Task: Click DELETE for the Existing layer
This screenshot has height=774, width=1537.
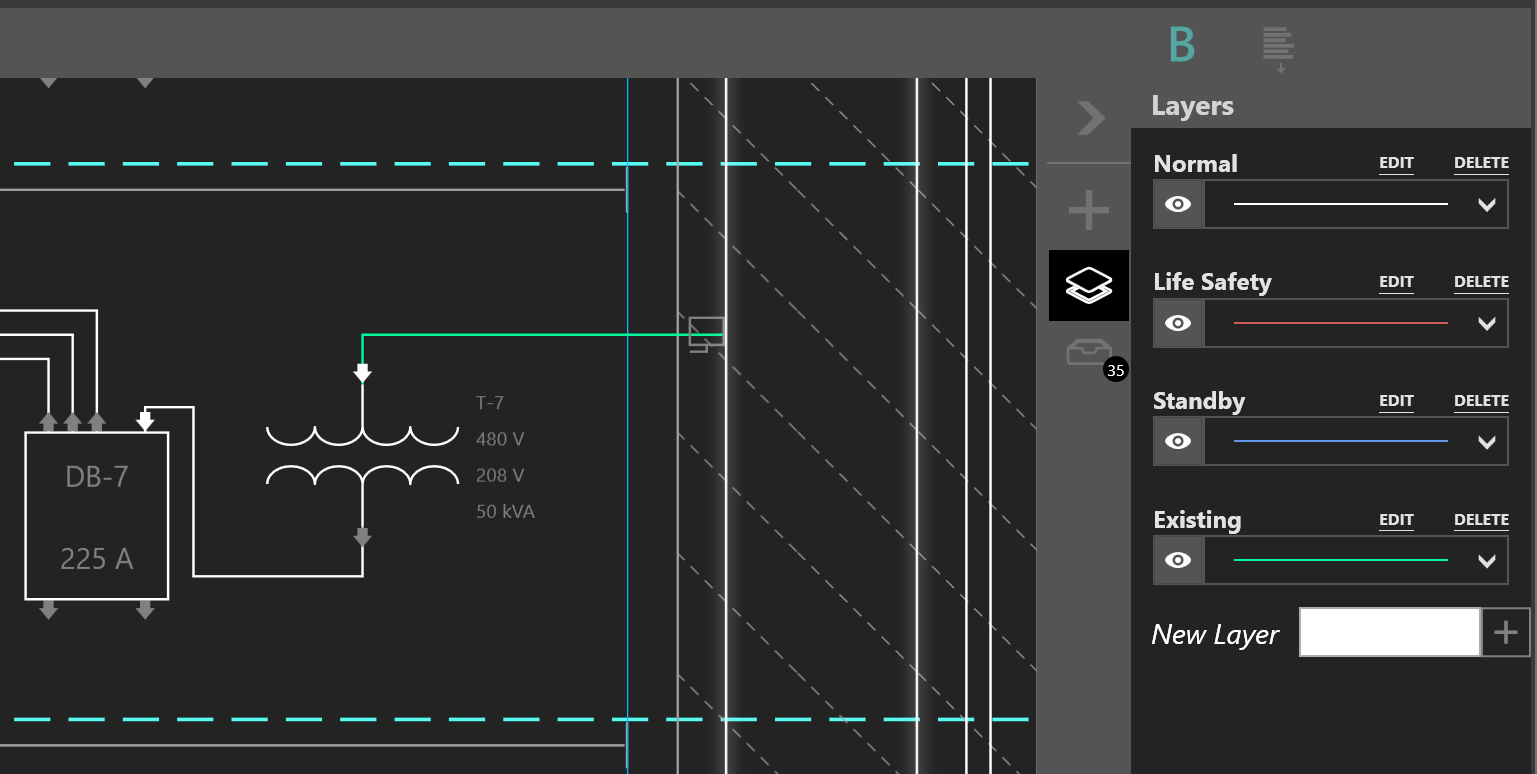Action: tap(1481, 520)
